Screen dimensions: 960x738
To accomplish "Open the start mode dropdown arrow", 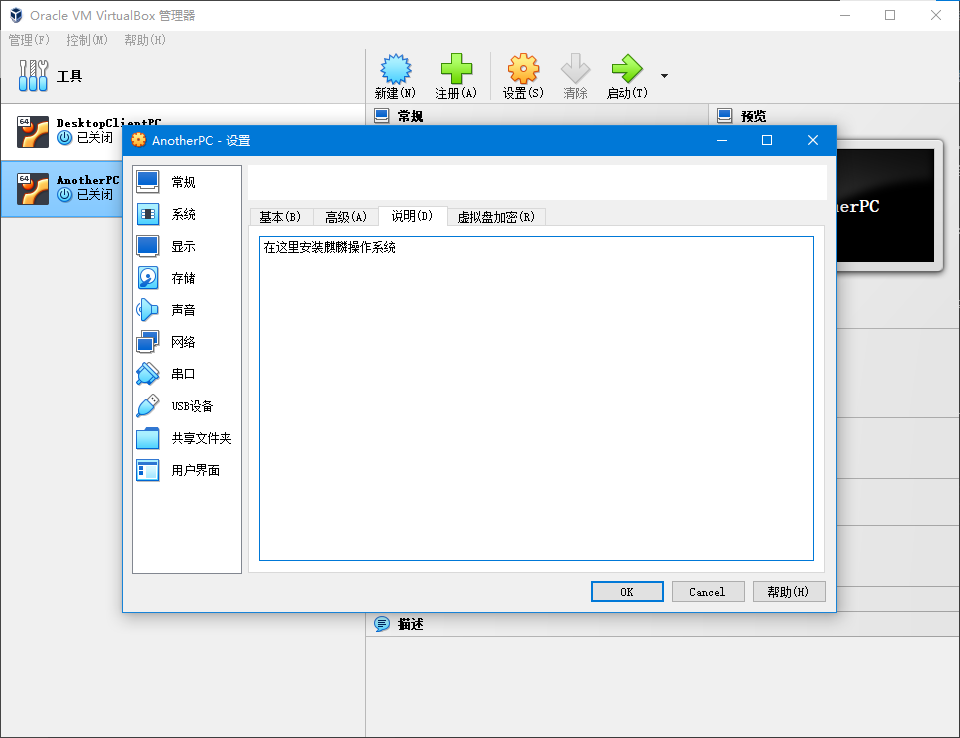I will pos(664,76).
